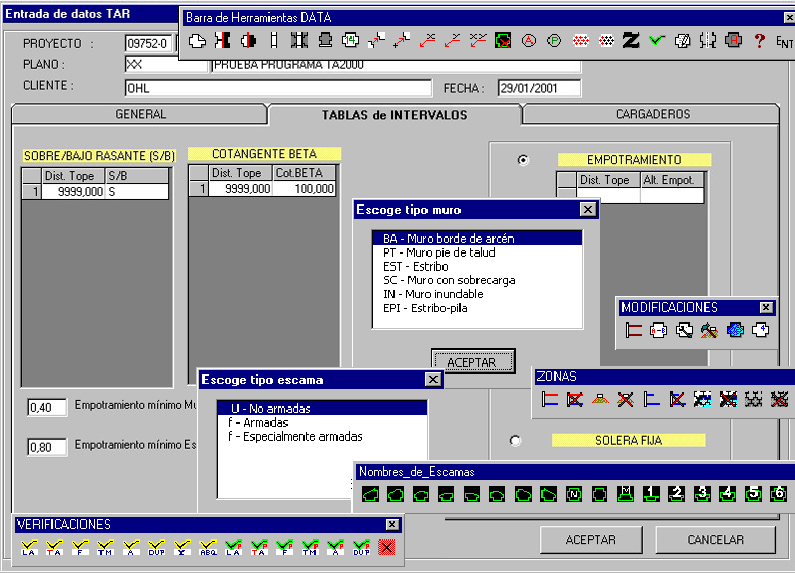
Task: Select 'f - Armadas' scale type
Action: click(x=322, y=422)
